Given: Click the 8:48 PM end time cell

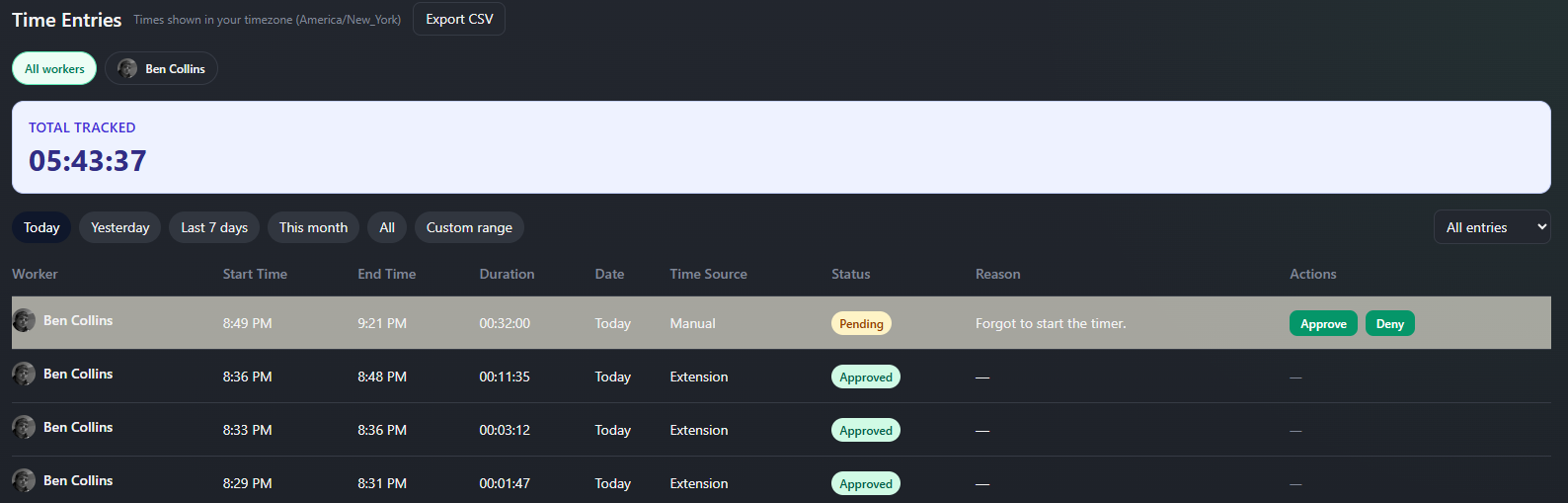Looking at the screenshot, I should [x=382, y=377].
